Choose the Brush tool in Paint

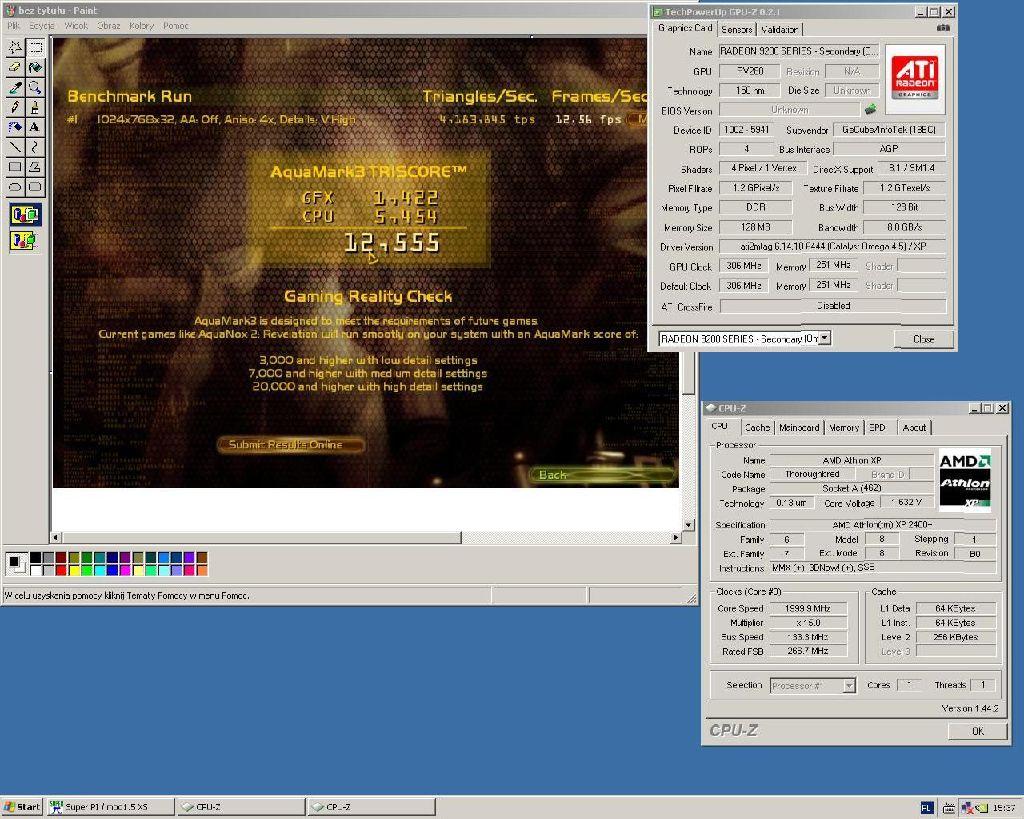point(35,106)
